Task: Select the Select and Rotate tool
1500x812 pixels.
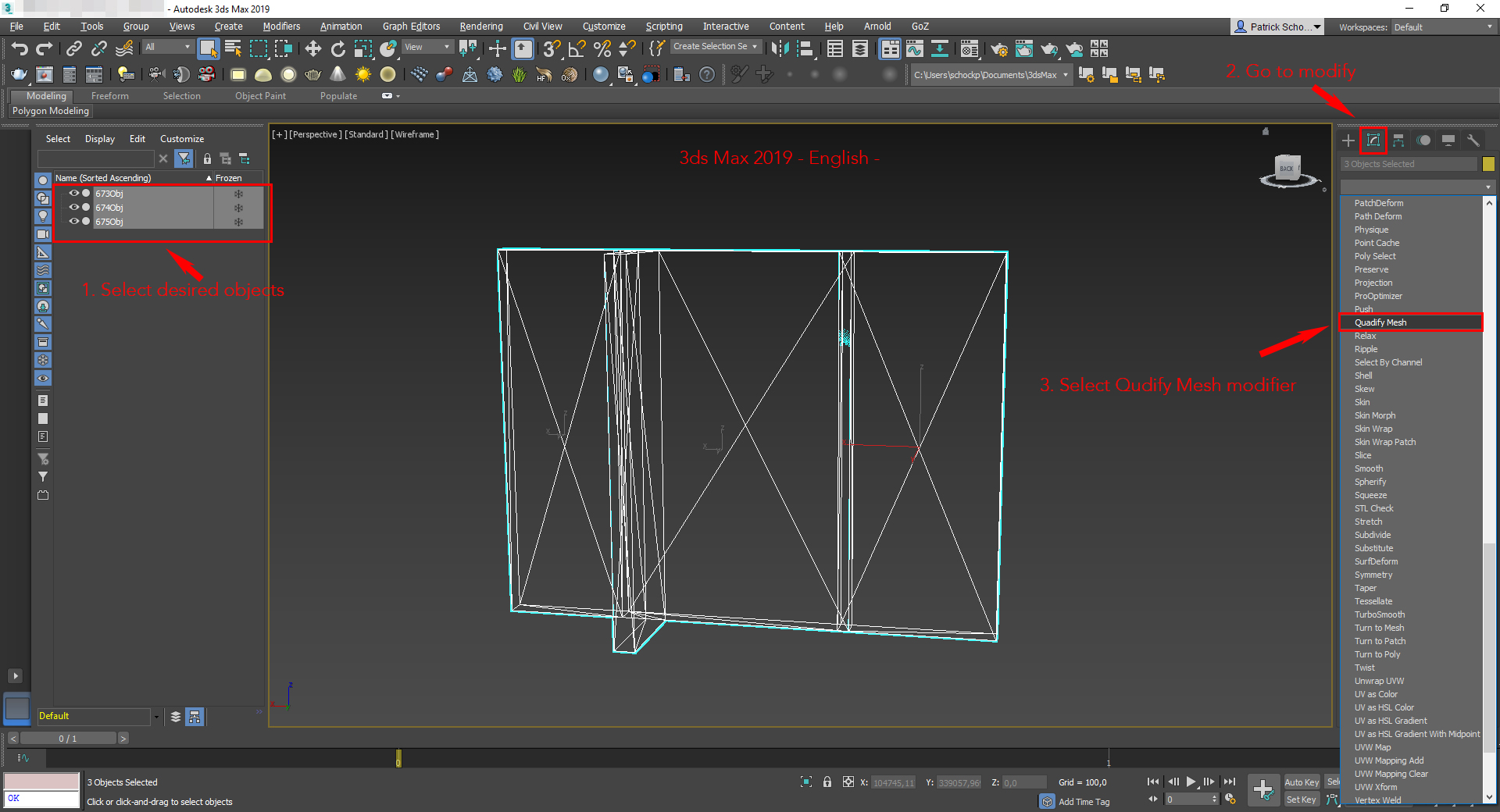Action: [x=337, y=49]
